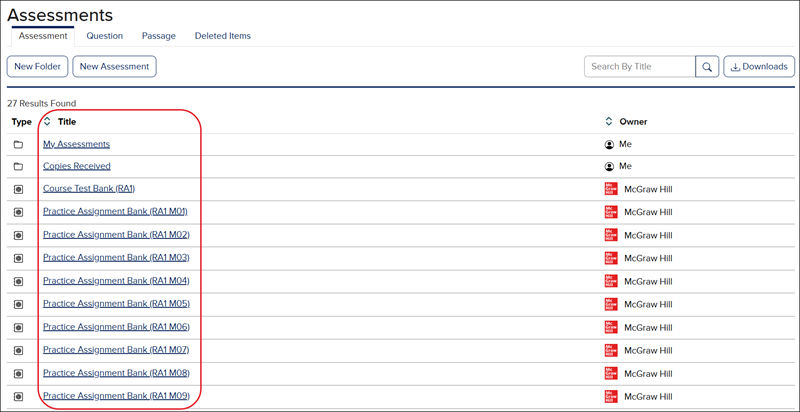This screenshot has height=412, width=800.
Task: Click the folder icon beside My Assessments
Action: 18,144
